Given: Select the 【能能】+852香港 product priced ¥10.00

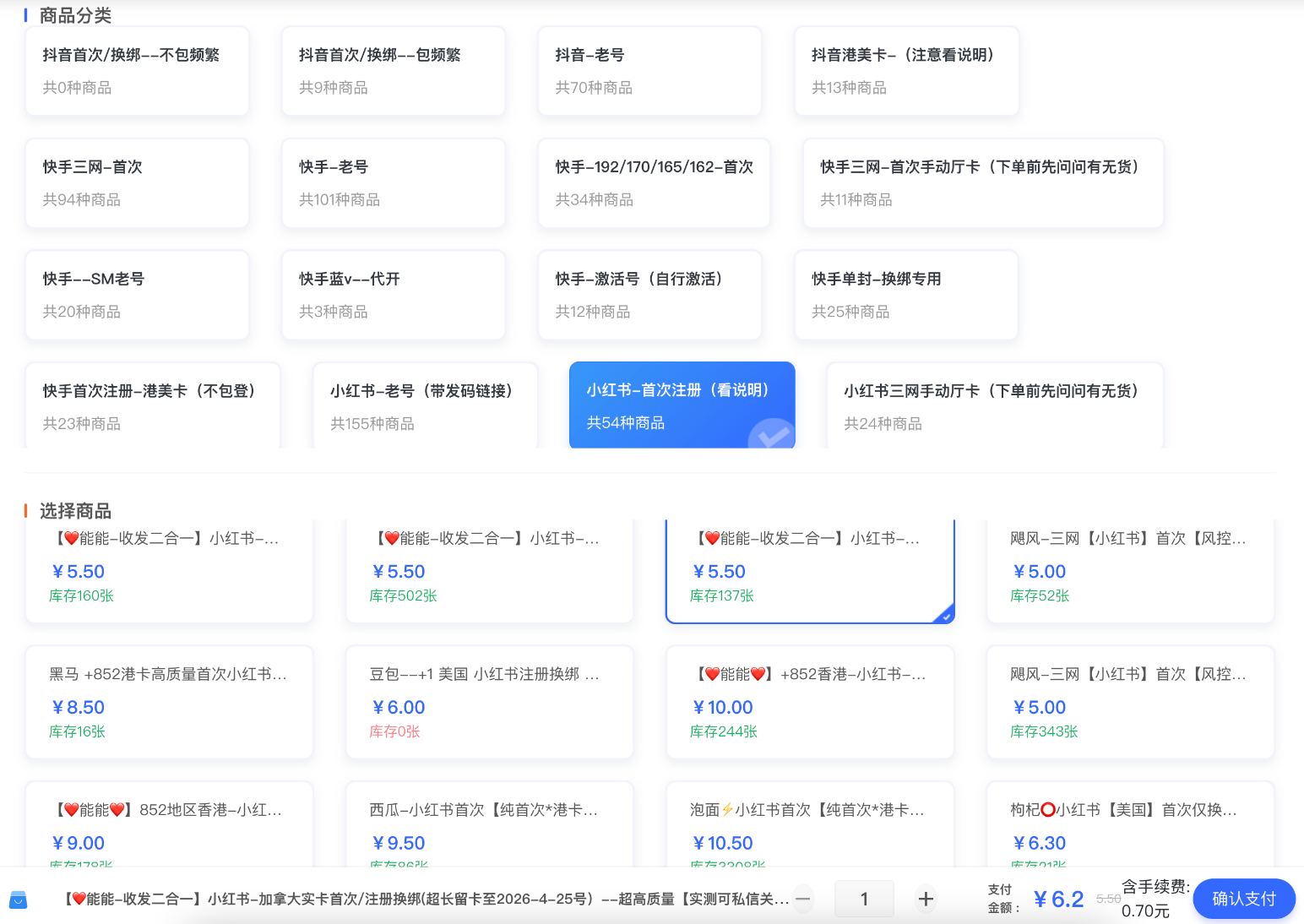Looking at the screenshot, I should click(x=809, y=701).
